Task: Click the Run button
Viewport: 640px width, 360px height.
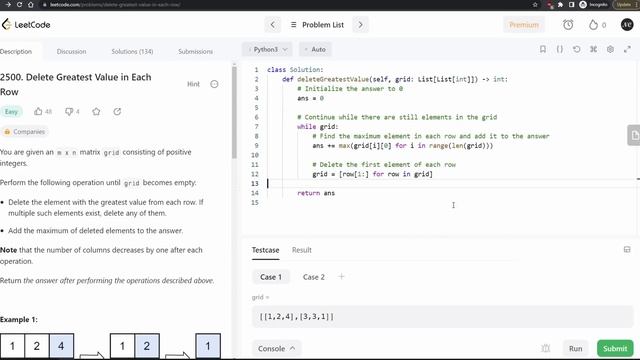Action: [x=576, y=349]
